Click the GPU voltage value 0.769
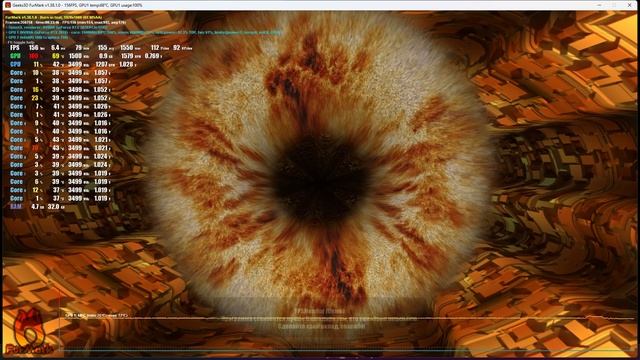This screenshot has width=640, height=360. pos(151,56)
